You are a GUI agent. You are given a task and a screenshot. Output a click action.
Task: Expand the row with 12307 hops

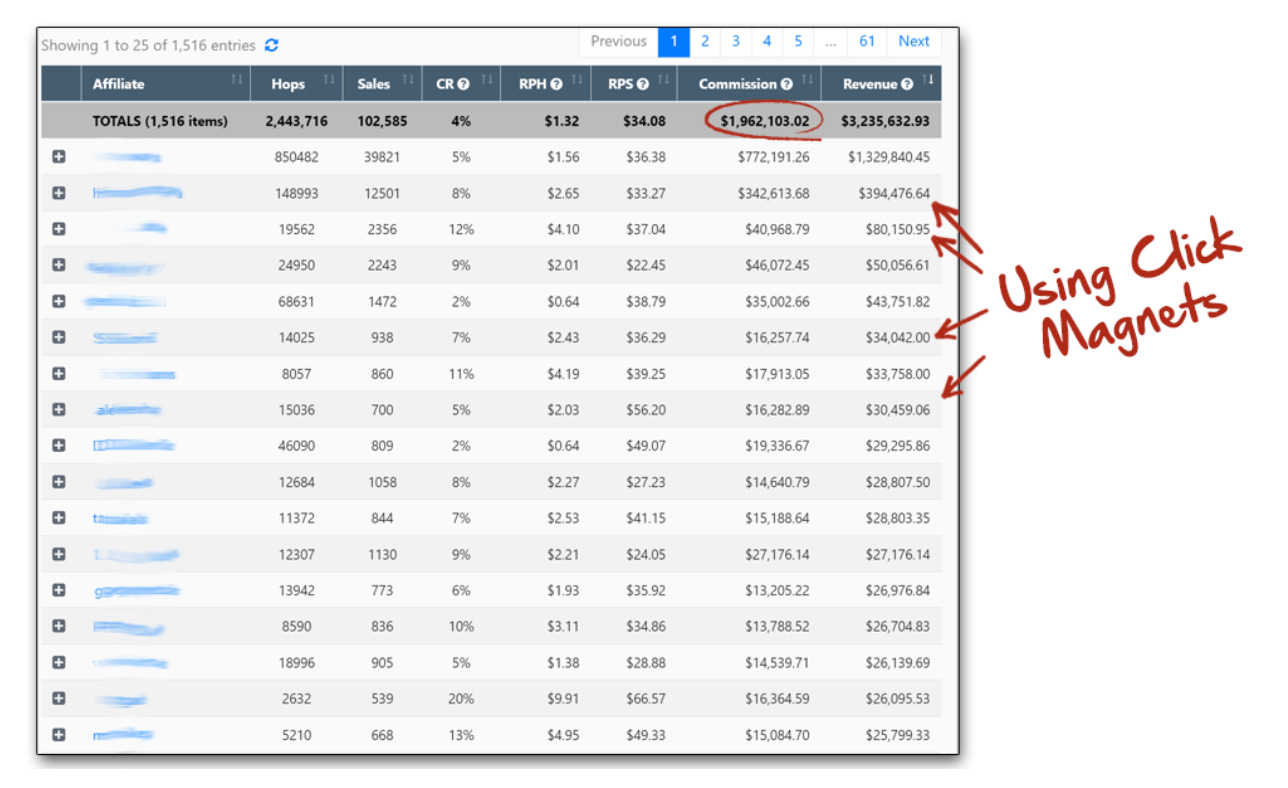[x=59, y=554]
